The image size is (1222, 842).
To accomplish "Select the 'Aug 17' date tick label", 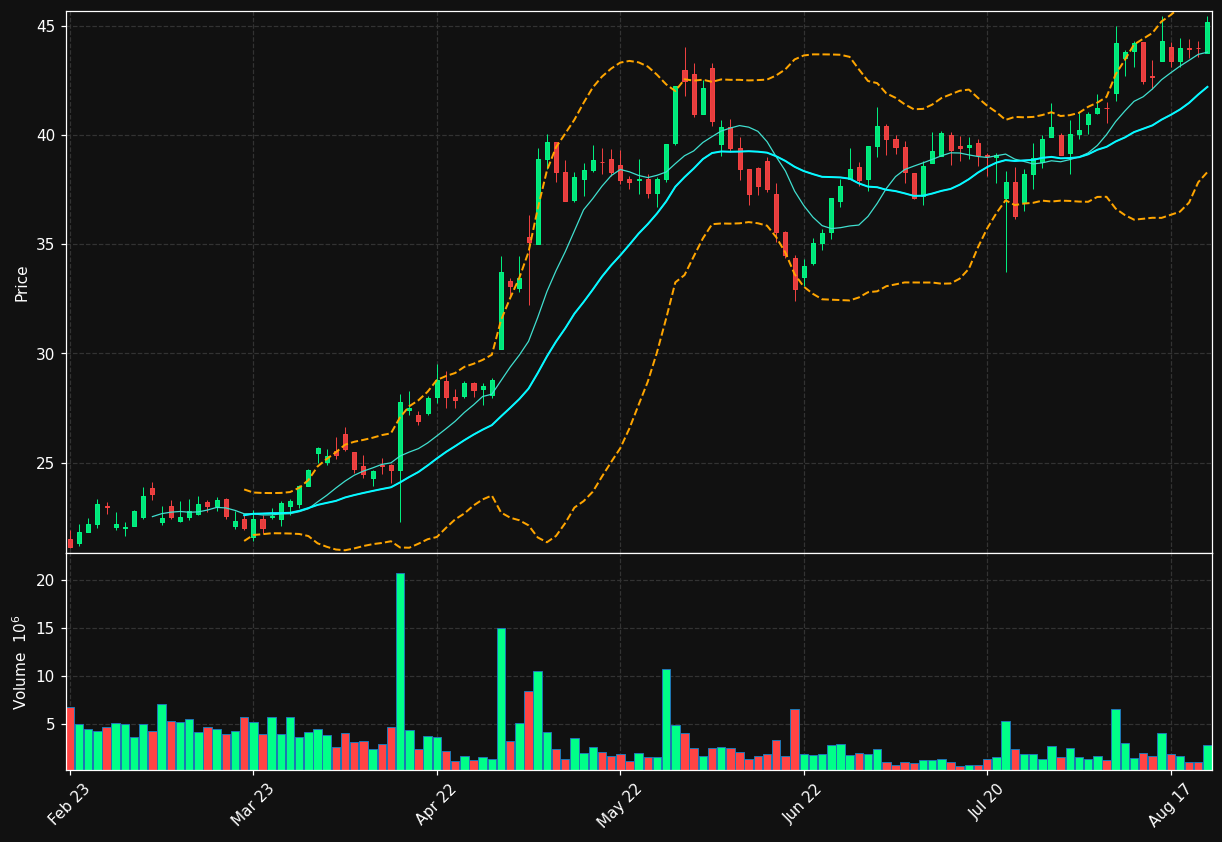I will [x=1171, y=806].
